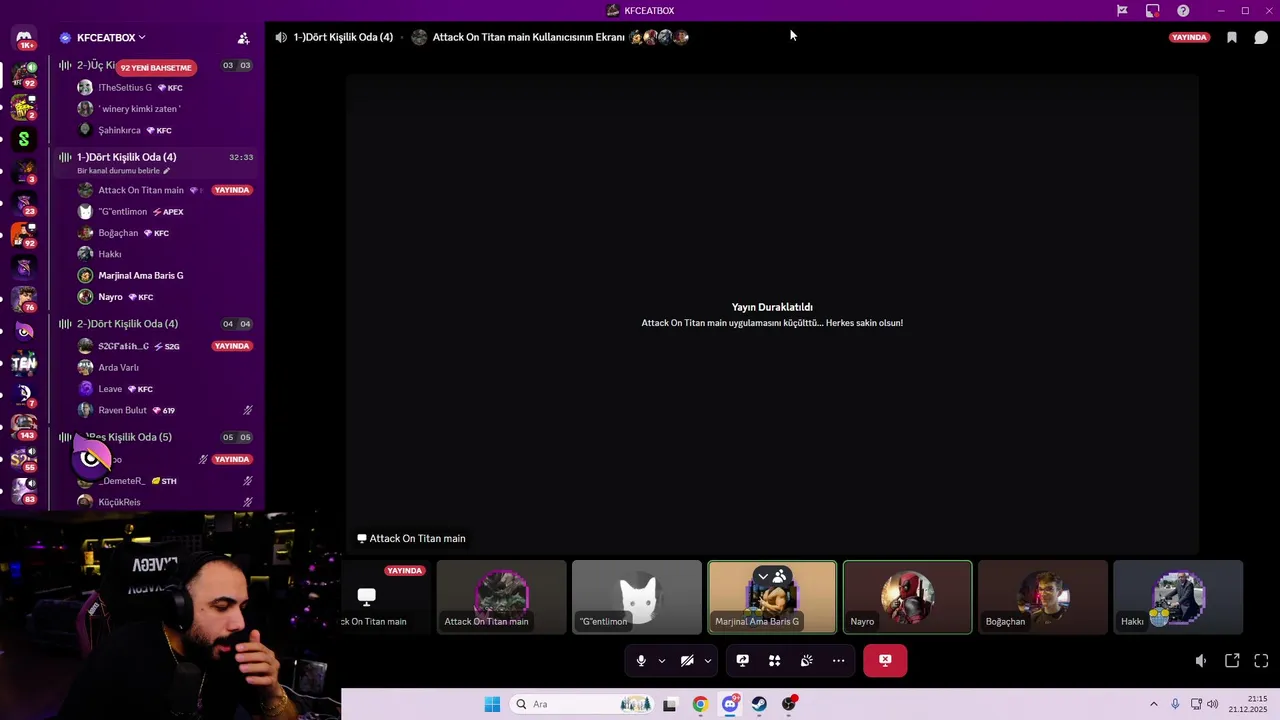1280x720 pixels.
Task: Open Discord direct messages home icon
Action: tap(24, 38)
